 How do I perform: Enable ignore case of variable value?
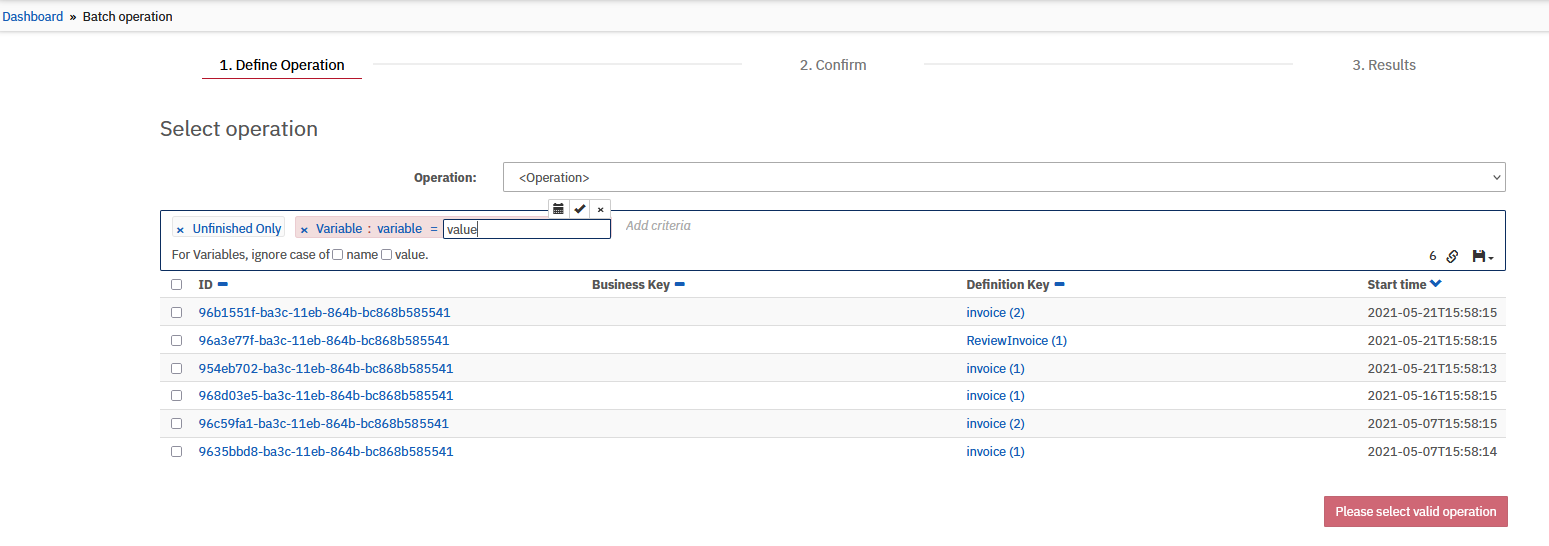click(387, 255)
